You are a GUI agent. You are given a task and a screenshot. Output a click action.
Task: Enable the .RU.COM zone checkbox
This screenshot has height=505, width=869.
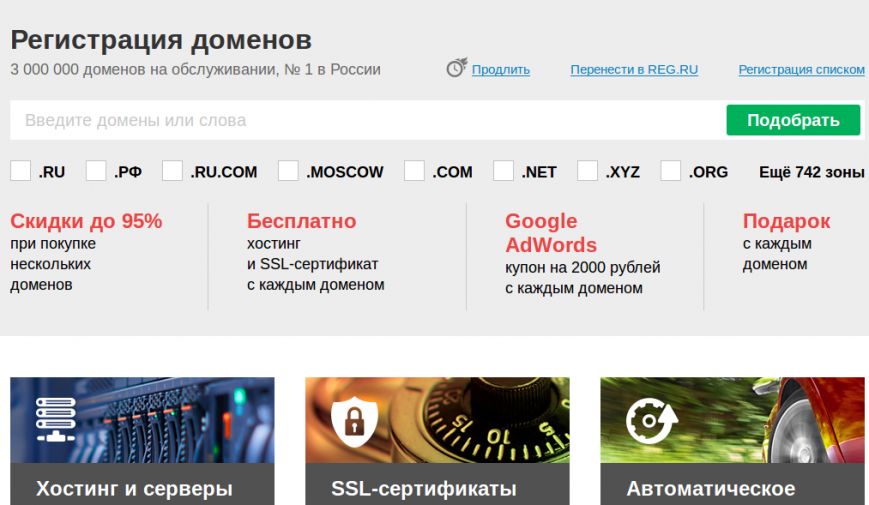[172, 171]
